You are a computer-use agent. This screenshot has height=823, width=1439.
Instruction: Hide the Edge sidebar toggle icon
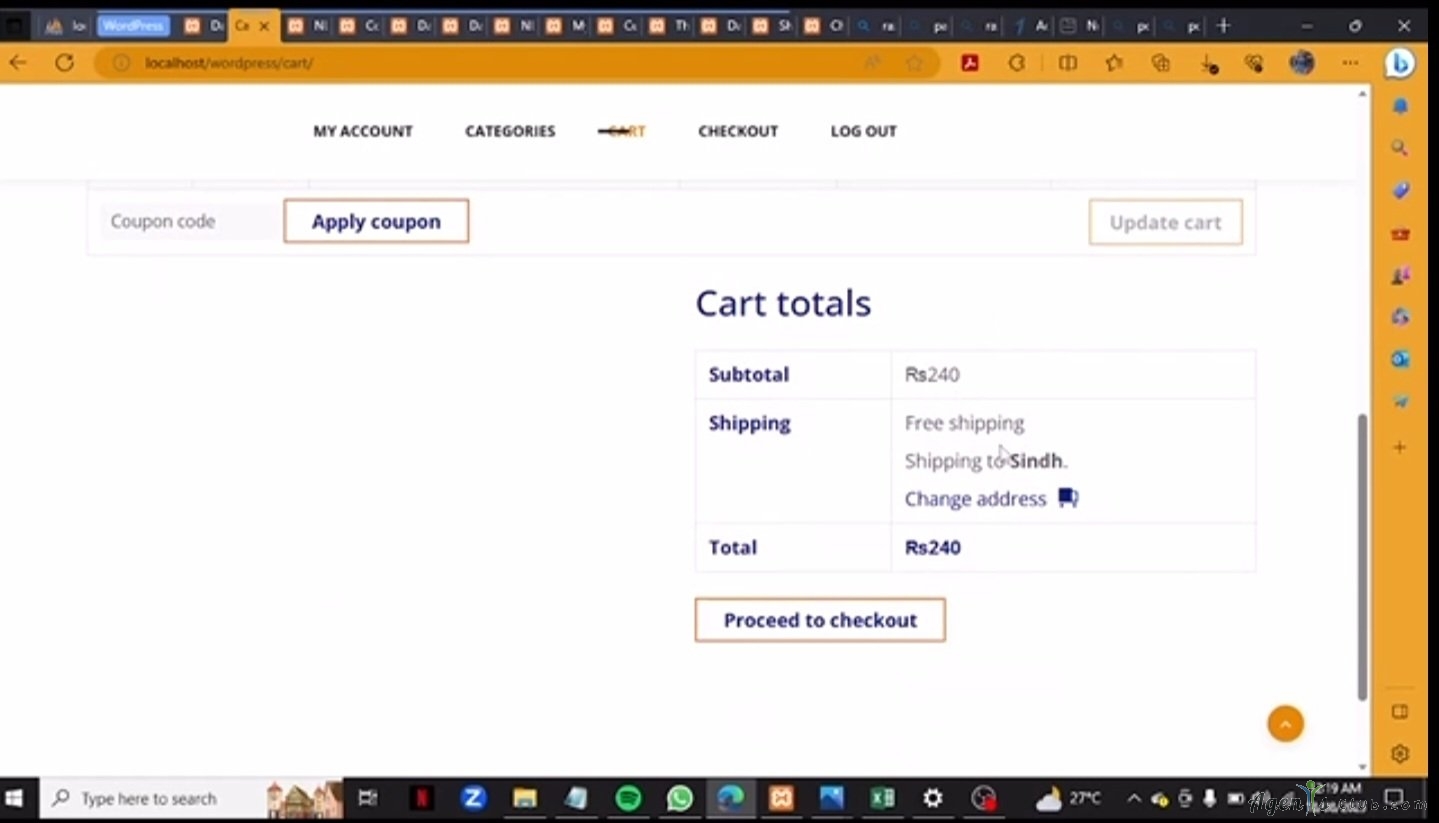pos(1400,712)
